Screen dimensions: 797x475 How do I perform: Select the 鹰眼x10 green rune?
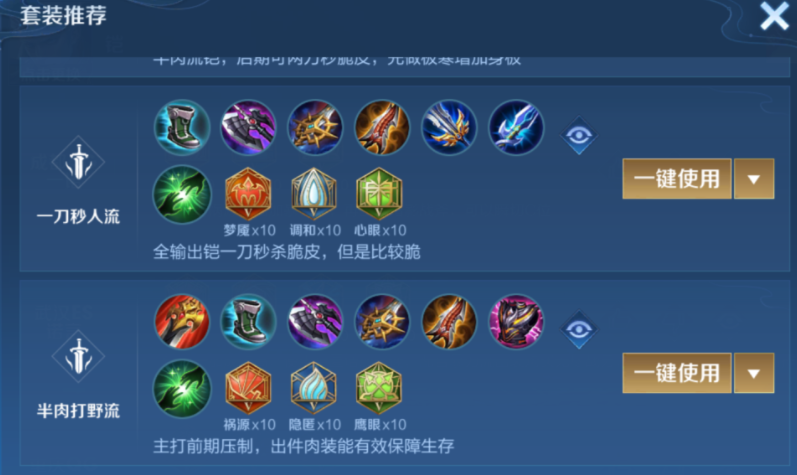click(379, 389)
